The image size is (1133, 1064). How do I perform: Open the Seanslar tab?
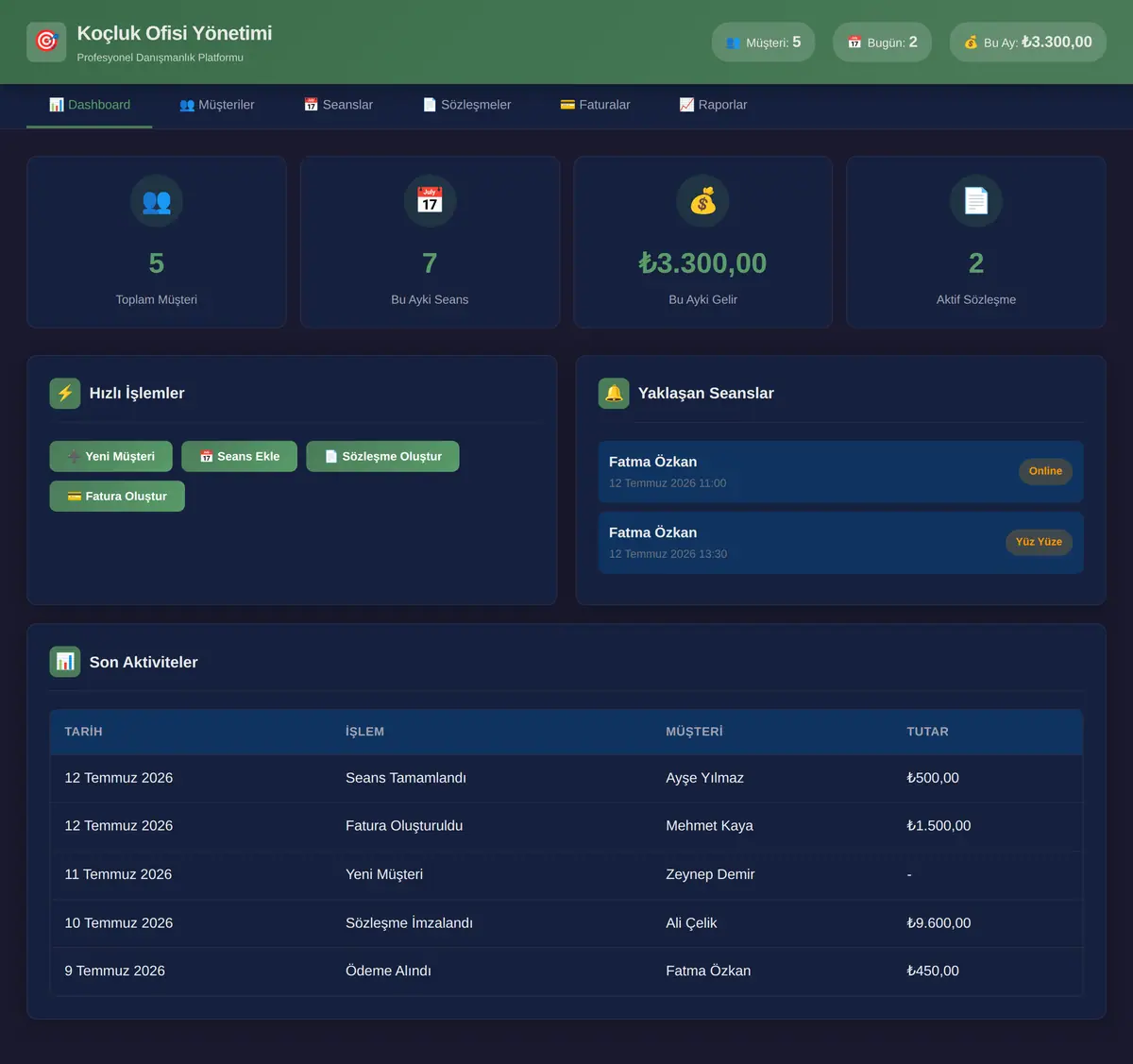click(x=338, y=105)
